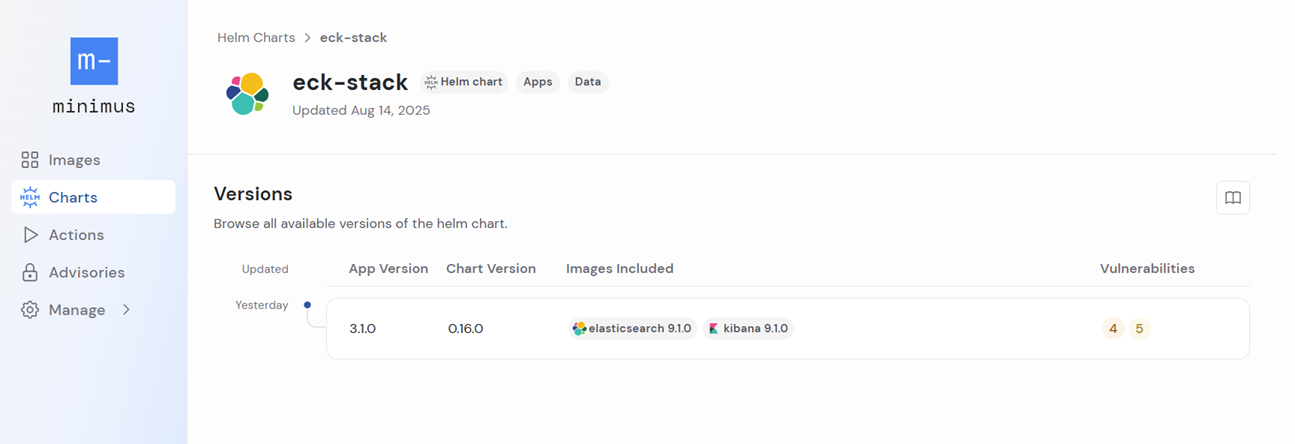The width and height of the screenshot is (1295, 444).
Task: Click the elasticsearch logo in image chip
Action: [x=579, y=328]
